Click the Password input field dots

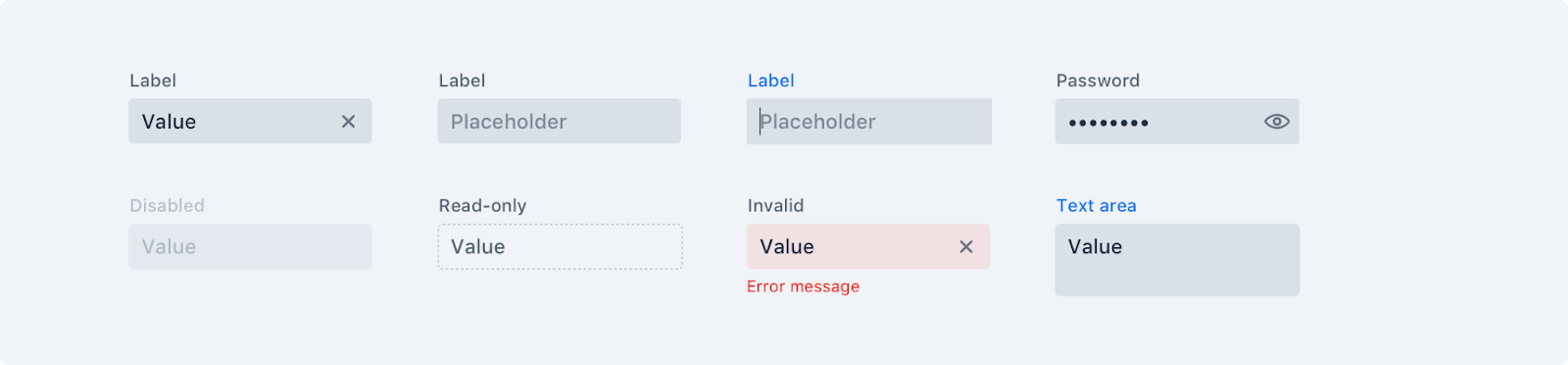click(1108, 123)
